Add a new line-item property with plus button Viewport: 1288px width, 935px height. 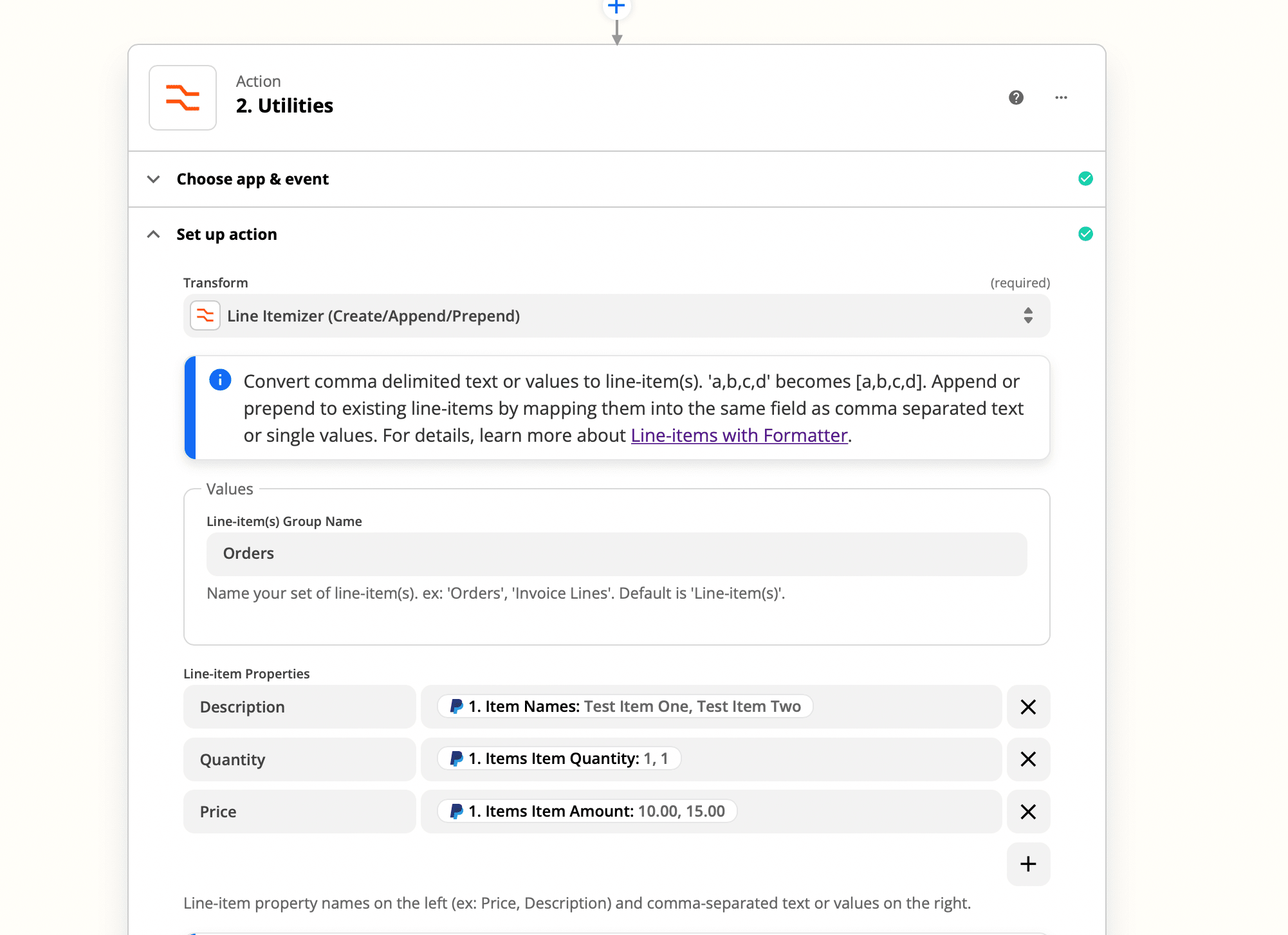click(x=1028, y=864)
